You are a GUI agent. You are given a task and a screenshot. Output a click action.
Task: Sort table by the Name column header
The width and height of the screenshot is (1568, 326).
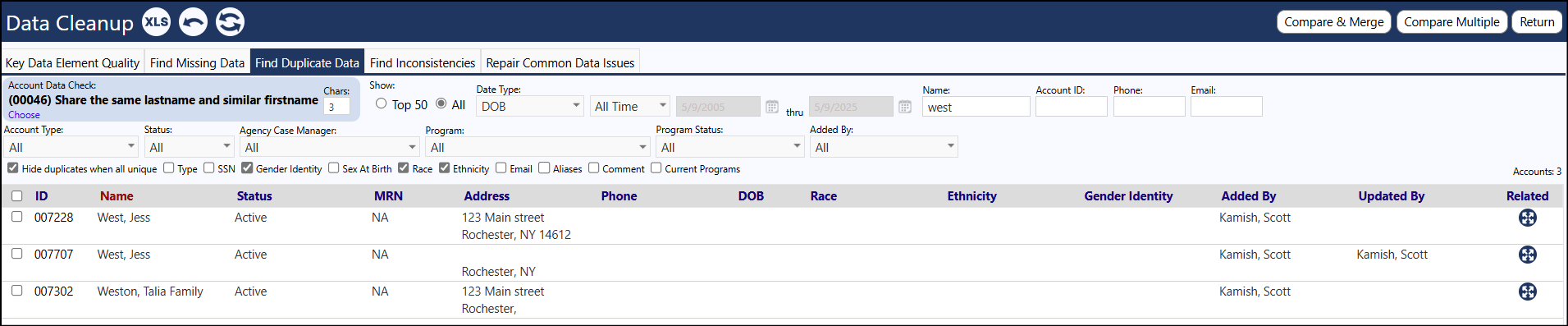click(x=117, y=196)
